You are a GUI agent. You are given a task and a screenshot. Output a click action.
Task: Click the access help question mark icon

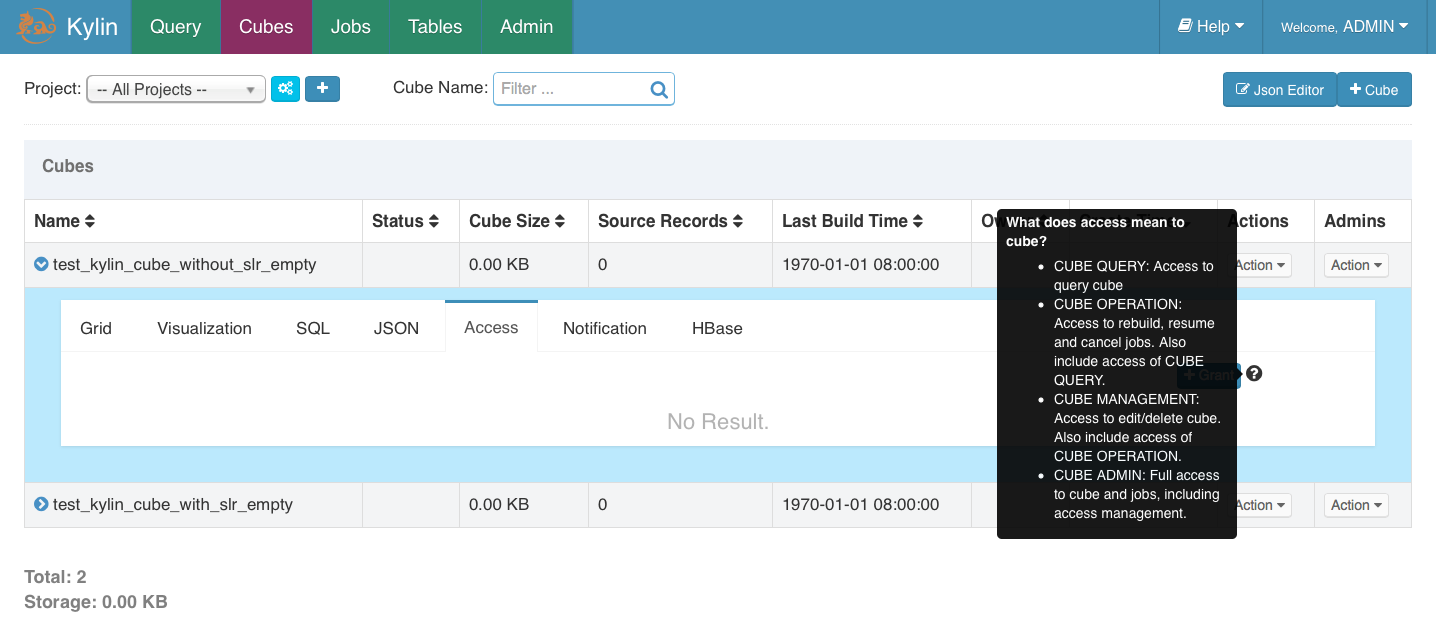(x=1254, y=374)
